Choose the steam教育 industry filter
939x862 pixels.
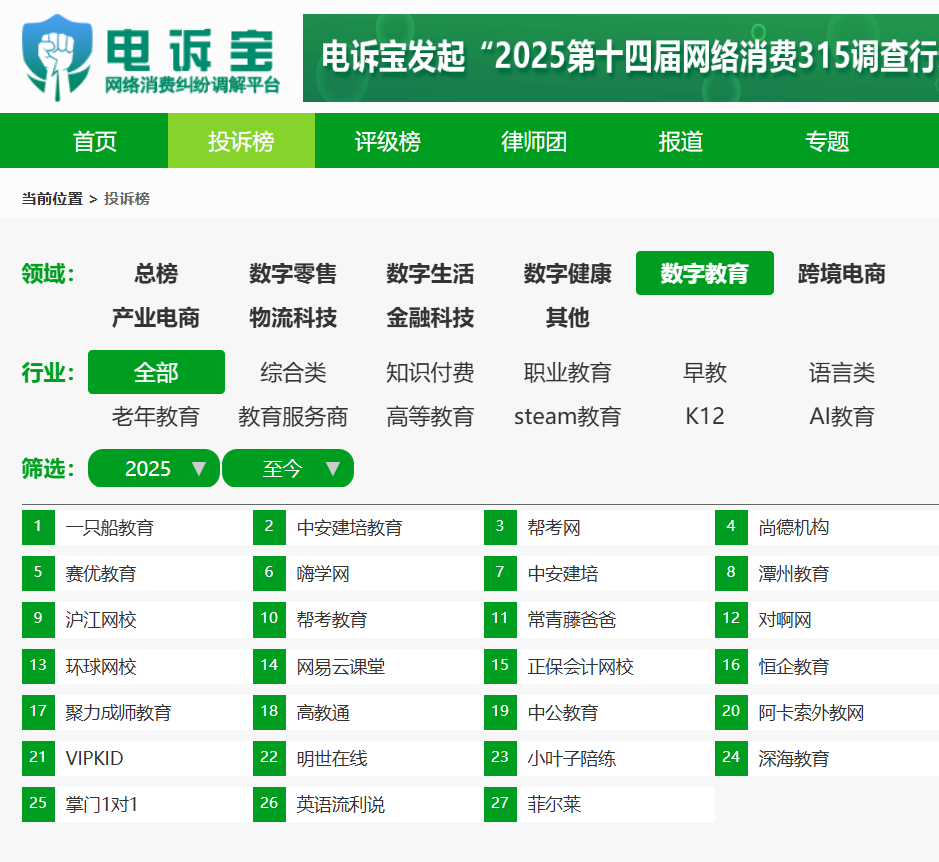(568, 416)
